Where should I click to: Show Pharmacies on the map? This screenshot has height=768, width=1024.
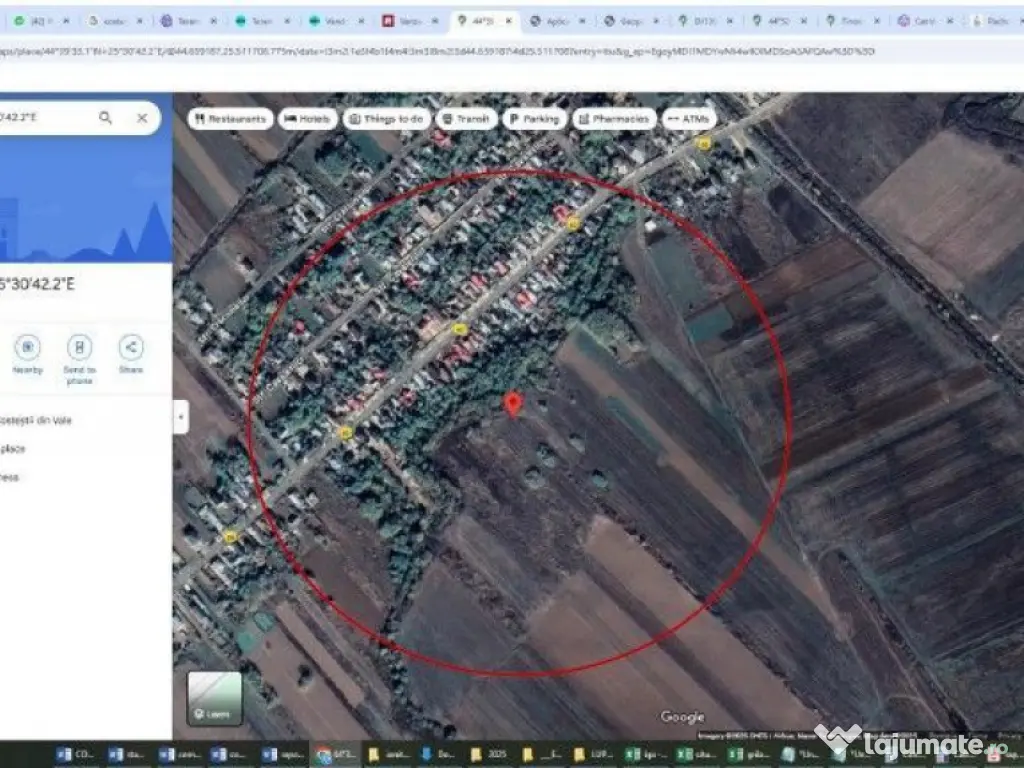coord(614,119)
